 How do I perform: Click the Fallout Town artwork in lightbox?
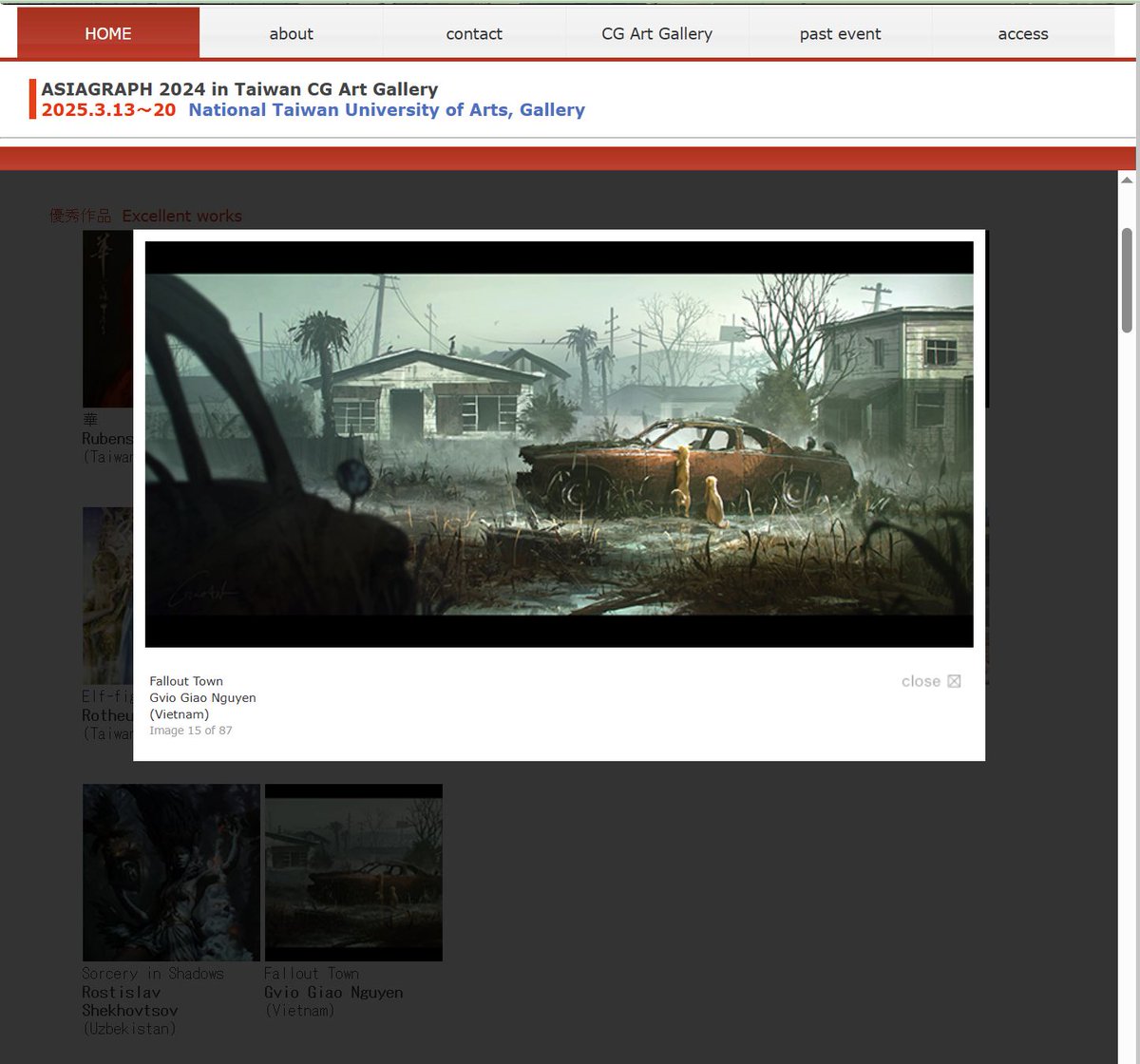coord(559,444)
